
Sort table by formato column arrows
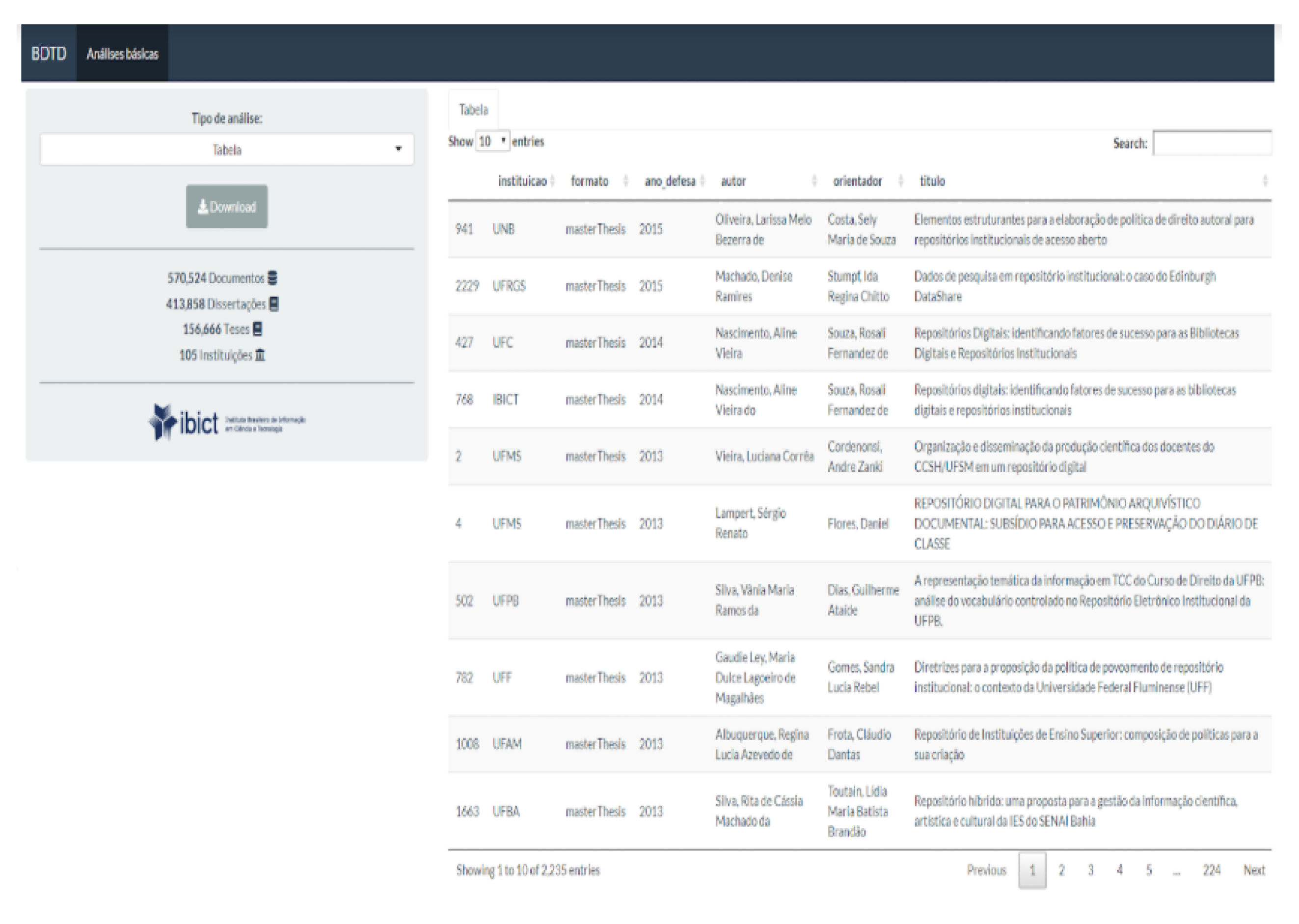coord(625,182)
